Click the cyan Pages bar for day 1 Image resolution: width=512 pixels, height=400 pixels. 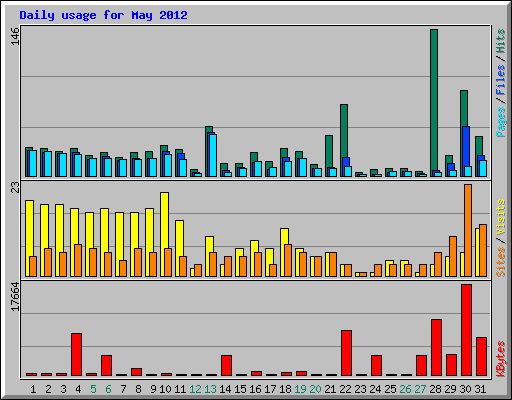click(x=33, y=163)
